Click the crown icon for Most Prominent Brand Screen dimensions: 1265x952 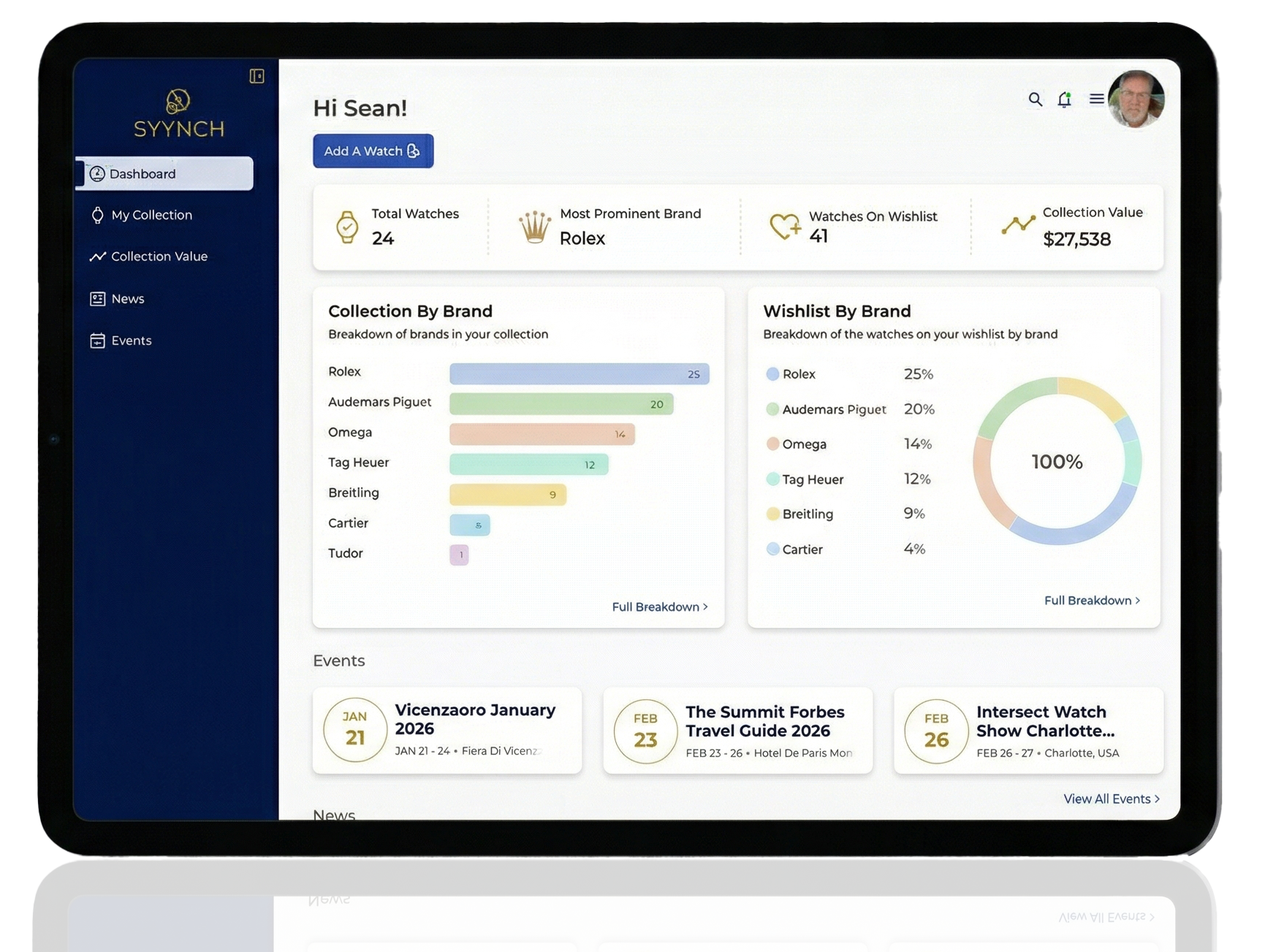tap(534, 226)
